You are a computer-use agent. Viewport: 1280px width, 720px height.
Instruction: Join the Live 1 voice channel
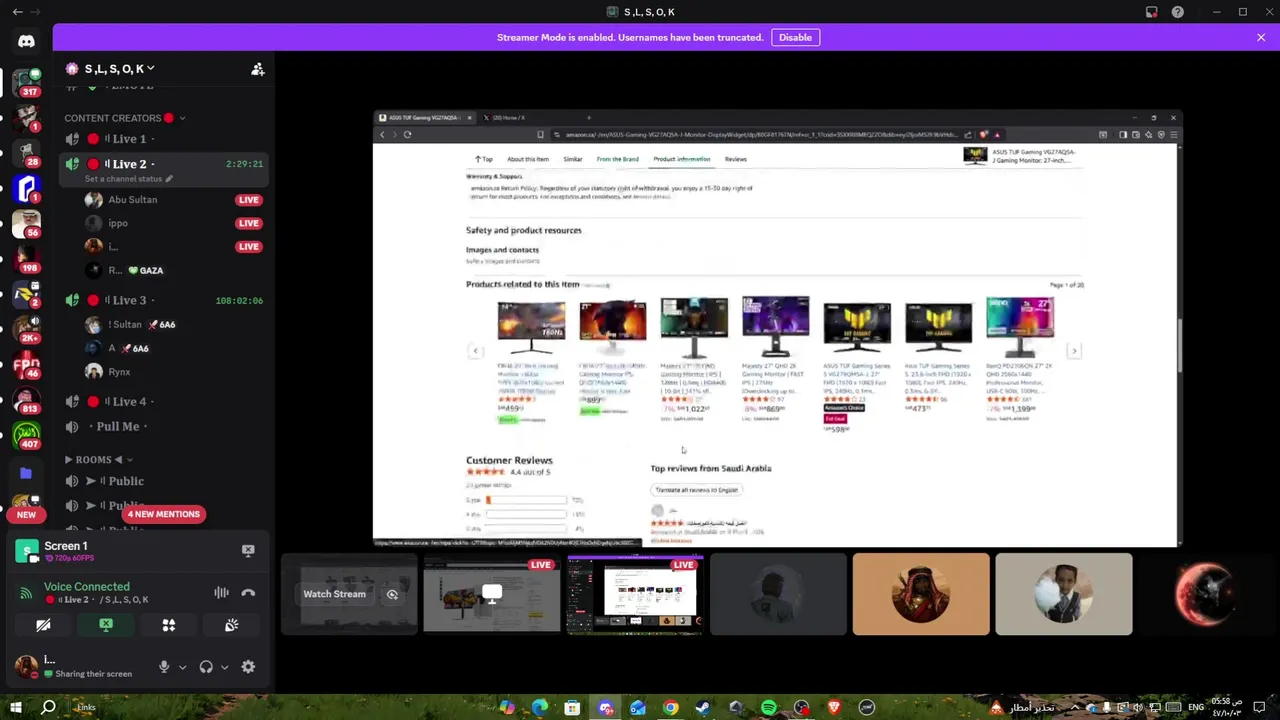[x=165, y=139]
